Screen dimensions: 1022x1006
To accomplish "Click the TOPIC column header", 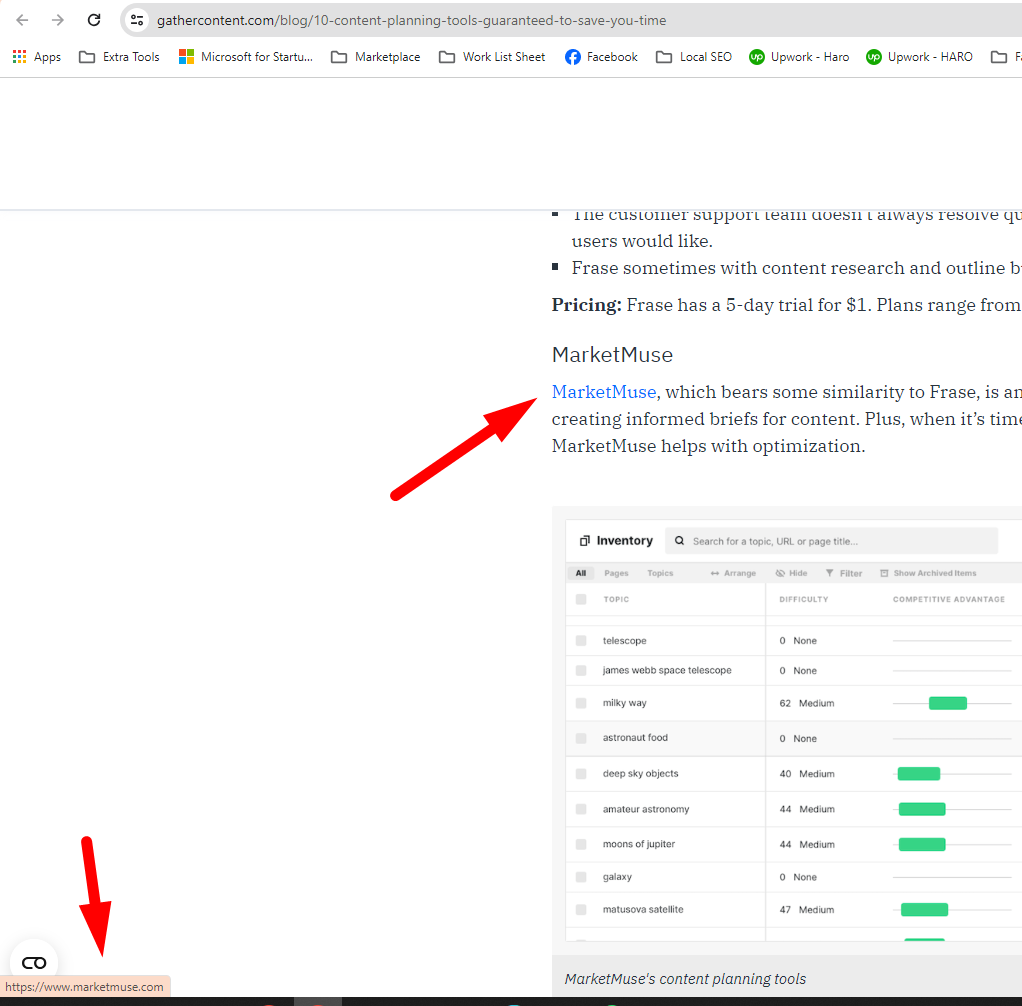I will tap(616, 599).
